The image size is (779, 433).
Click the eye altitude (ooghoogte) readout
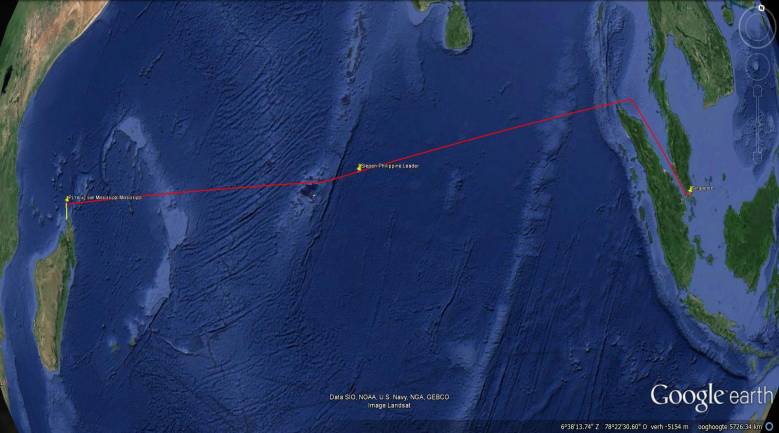pos(729,427)
